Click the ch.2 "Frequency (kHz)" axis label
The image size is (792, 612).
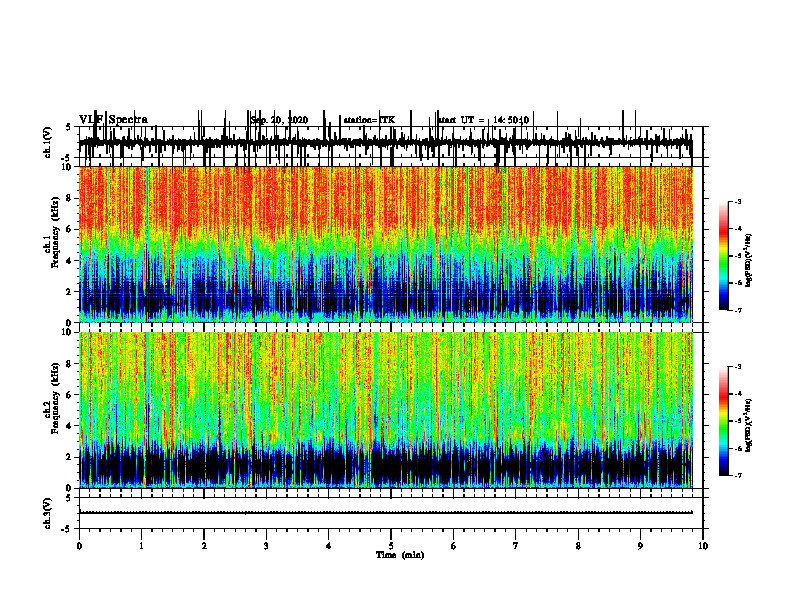coord(55,397)
